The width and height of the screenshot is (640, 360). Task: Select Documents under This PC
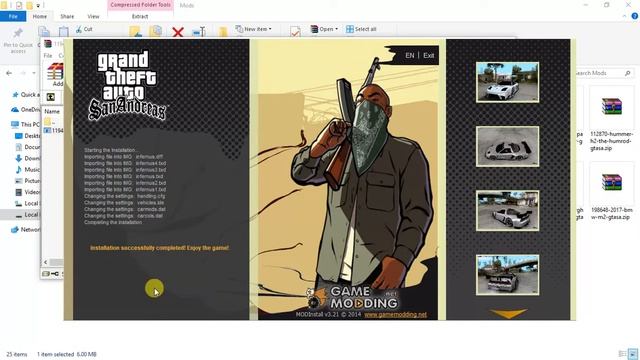pos(27,147)
